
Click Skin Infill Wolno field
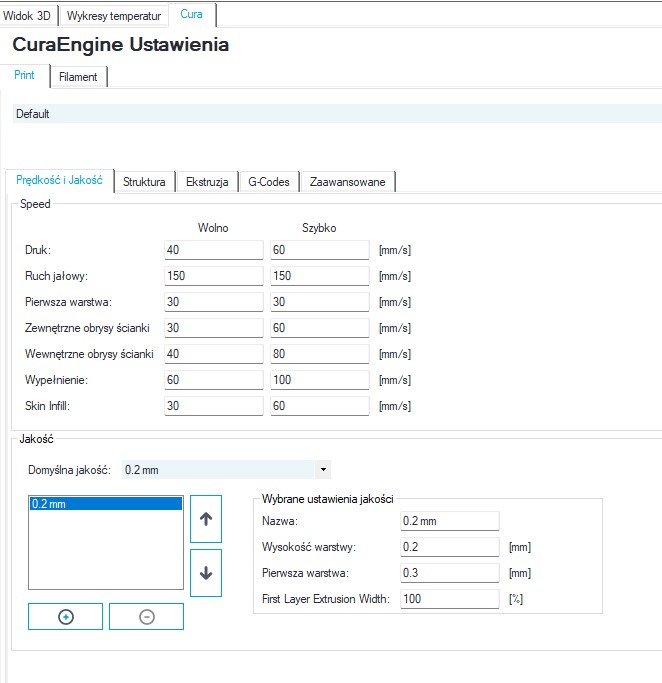click(x=214, y=406)
